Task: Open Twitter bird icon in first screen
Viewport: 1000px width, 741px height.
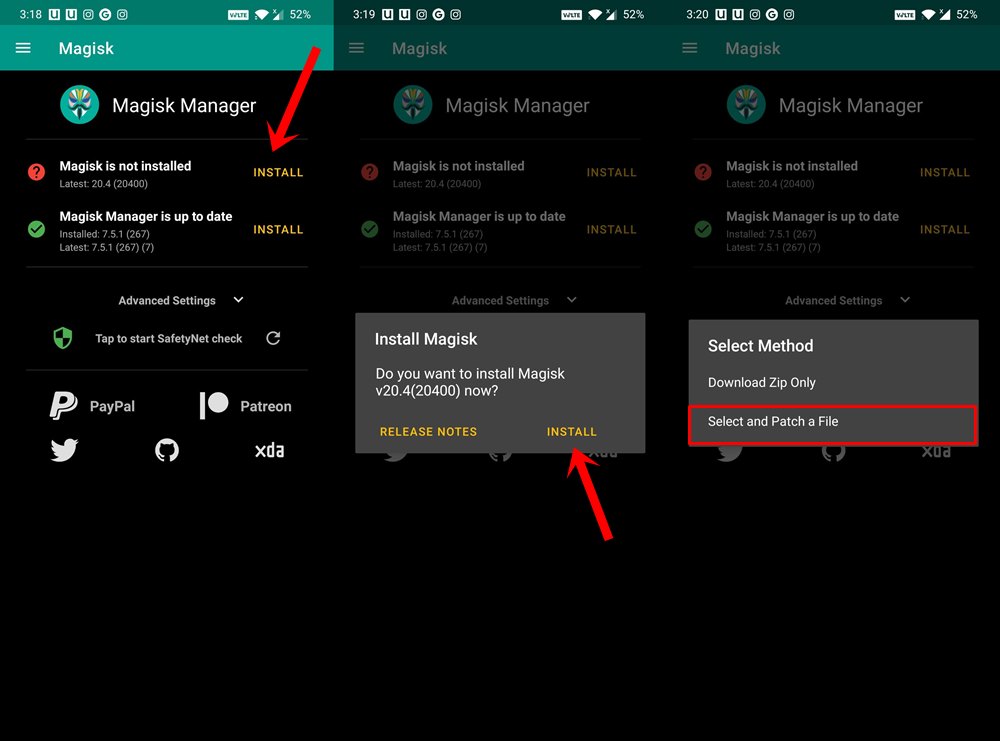Action: (x=64, y=450)
